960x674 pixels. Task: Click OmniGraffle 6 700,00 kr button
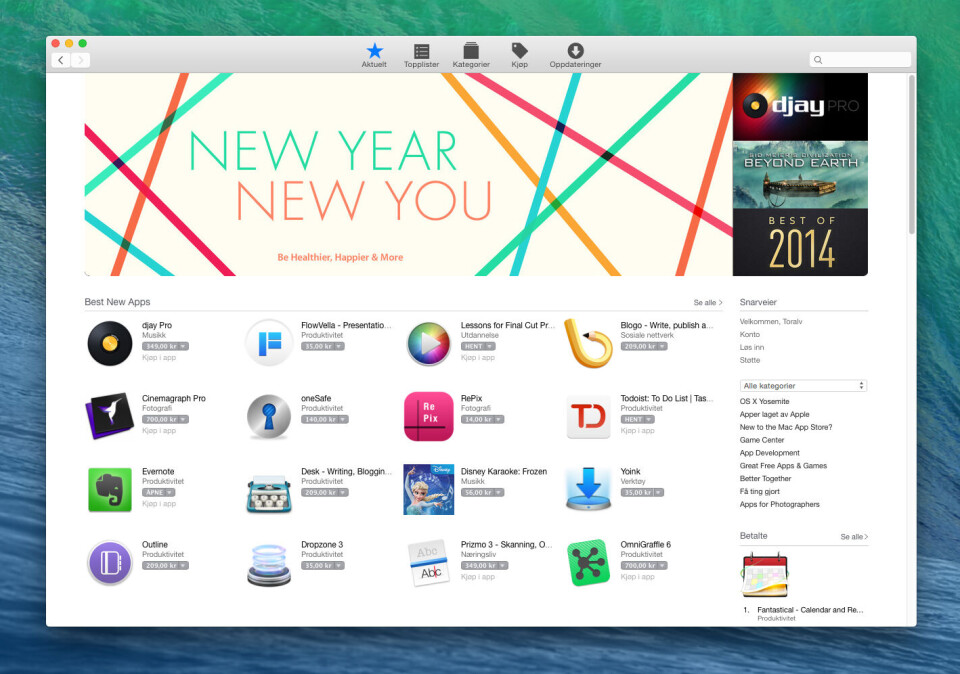644,566
